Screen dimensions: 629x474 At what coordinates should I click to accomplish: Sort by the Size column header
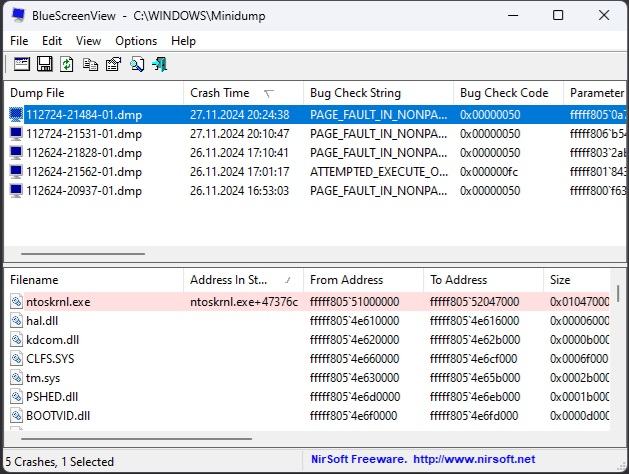tap(577, 280)
